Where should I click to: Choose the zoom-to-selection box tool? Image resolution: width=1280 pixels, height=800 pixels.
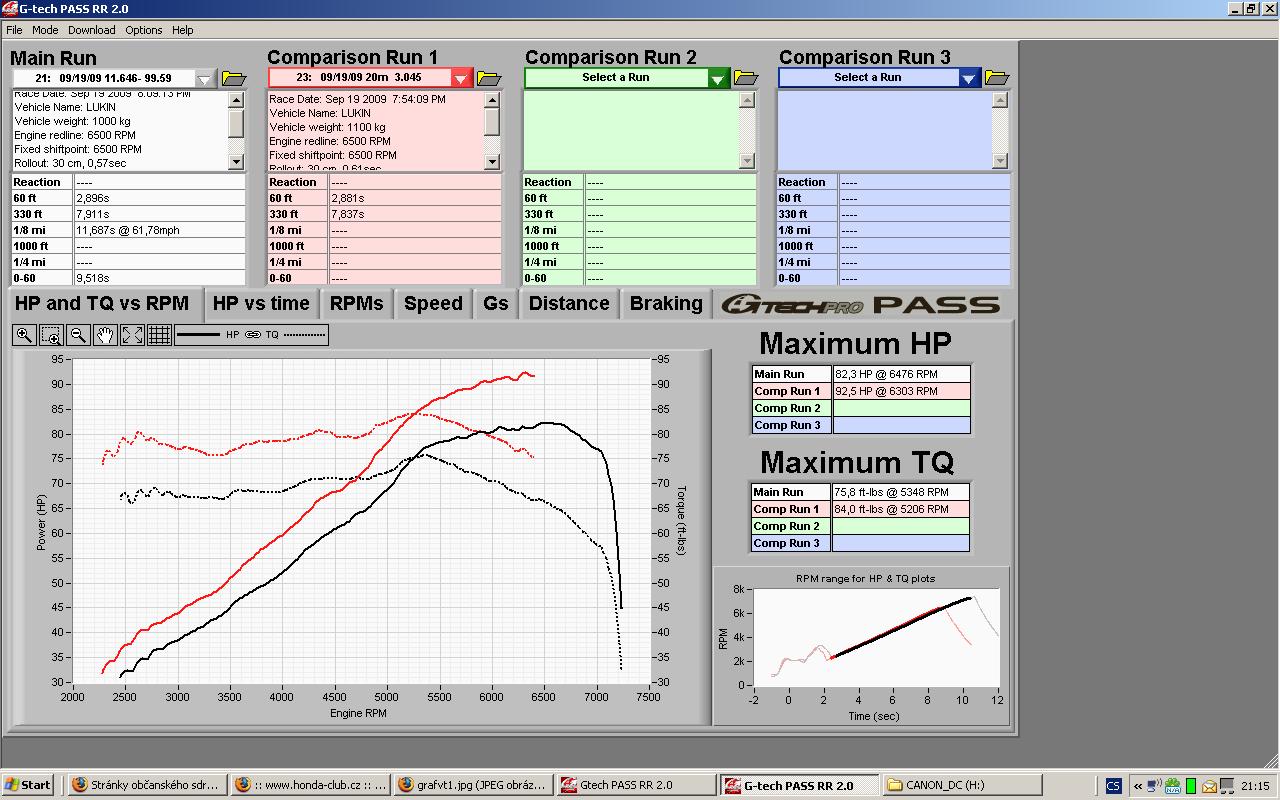pyautogui.click(x=51, y=336)
